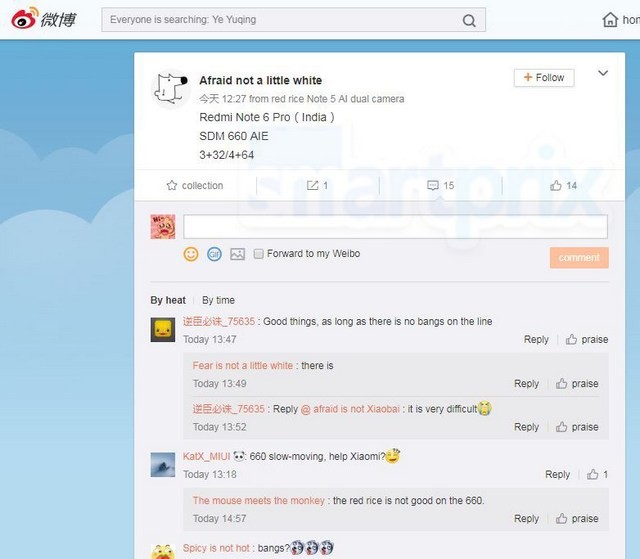Open the duck avatar of first commenter
The width and height of the screenshot is (640, 559).
coord(162,330)
